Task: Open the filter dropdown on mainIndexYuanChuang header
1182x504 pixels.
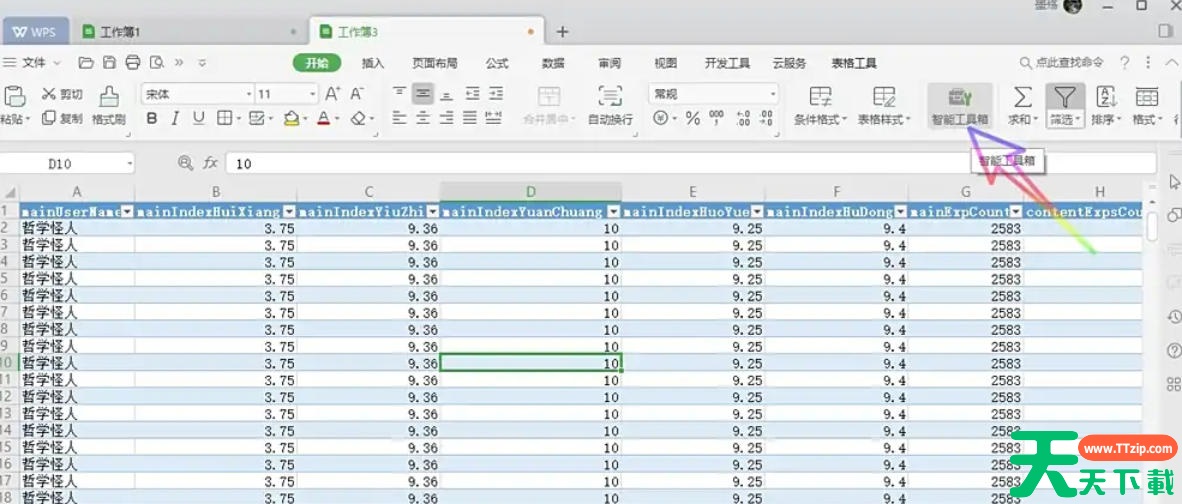Action: pos(612,212)
